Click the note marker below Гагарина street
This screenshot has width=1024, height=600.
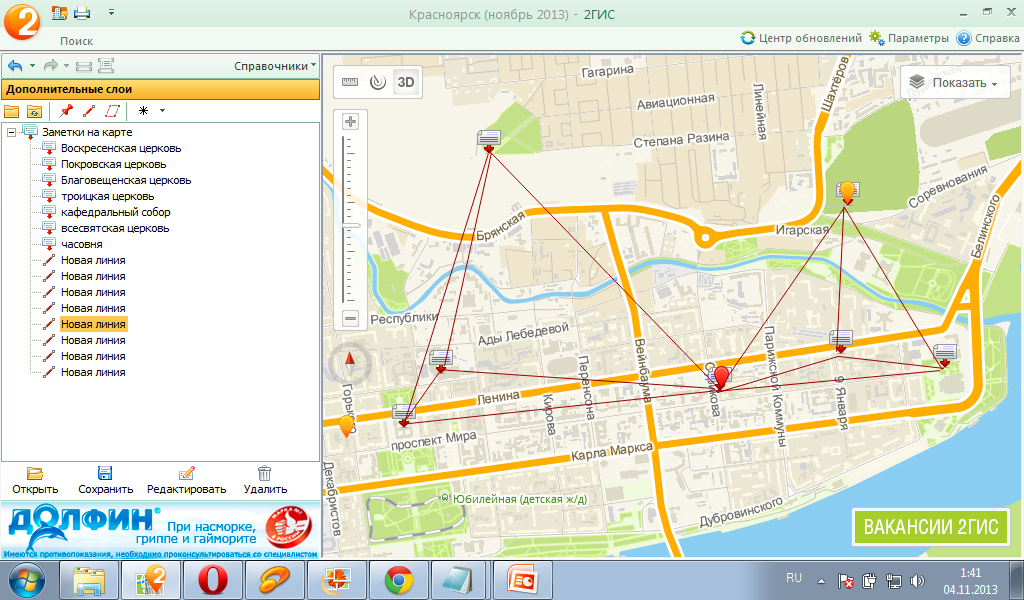tap(488, 140)
